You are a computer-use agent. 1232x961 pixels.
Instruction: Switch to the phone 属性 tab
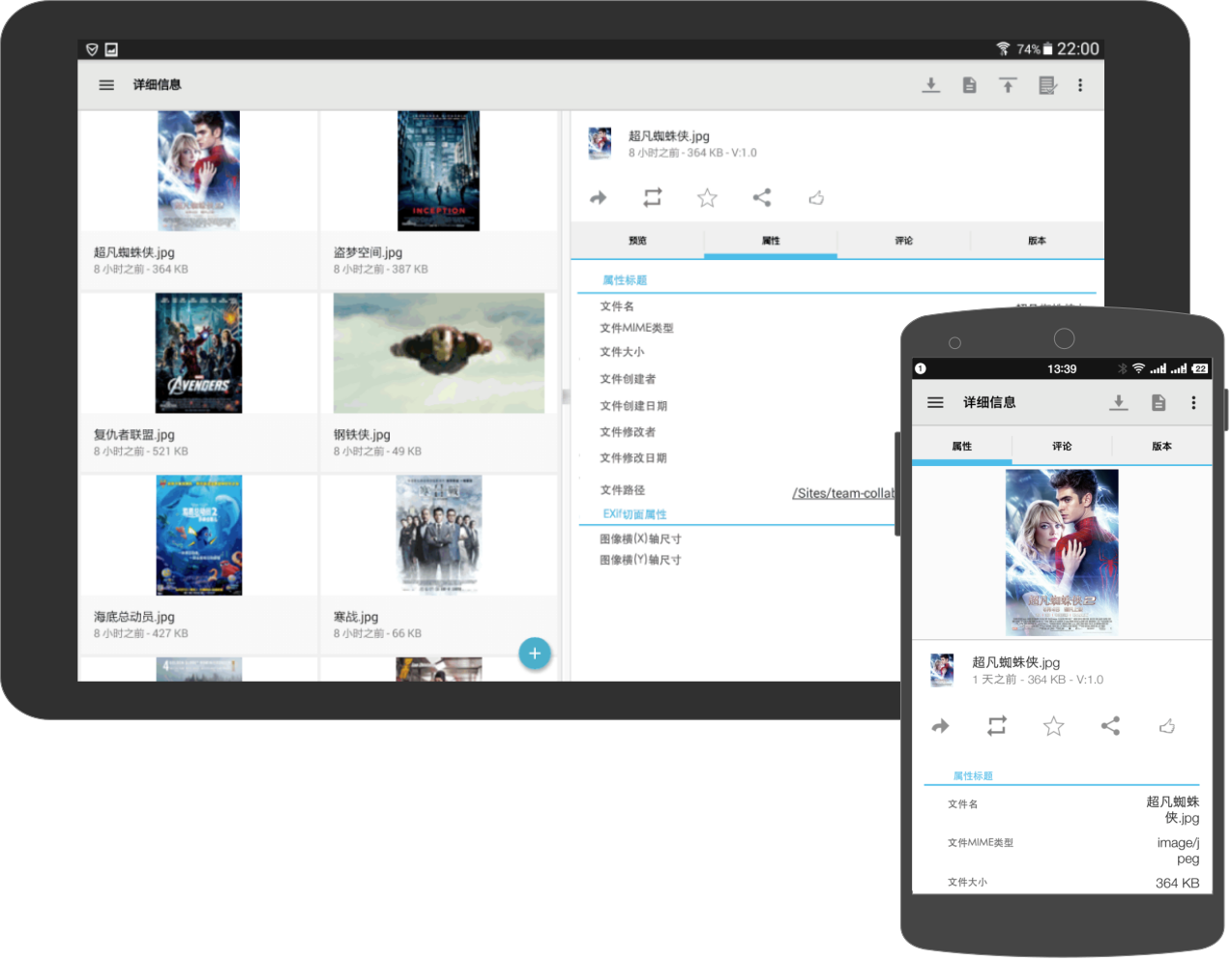[962, 447]
